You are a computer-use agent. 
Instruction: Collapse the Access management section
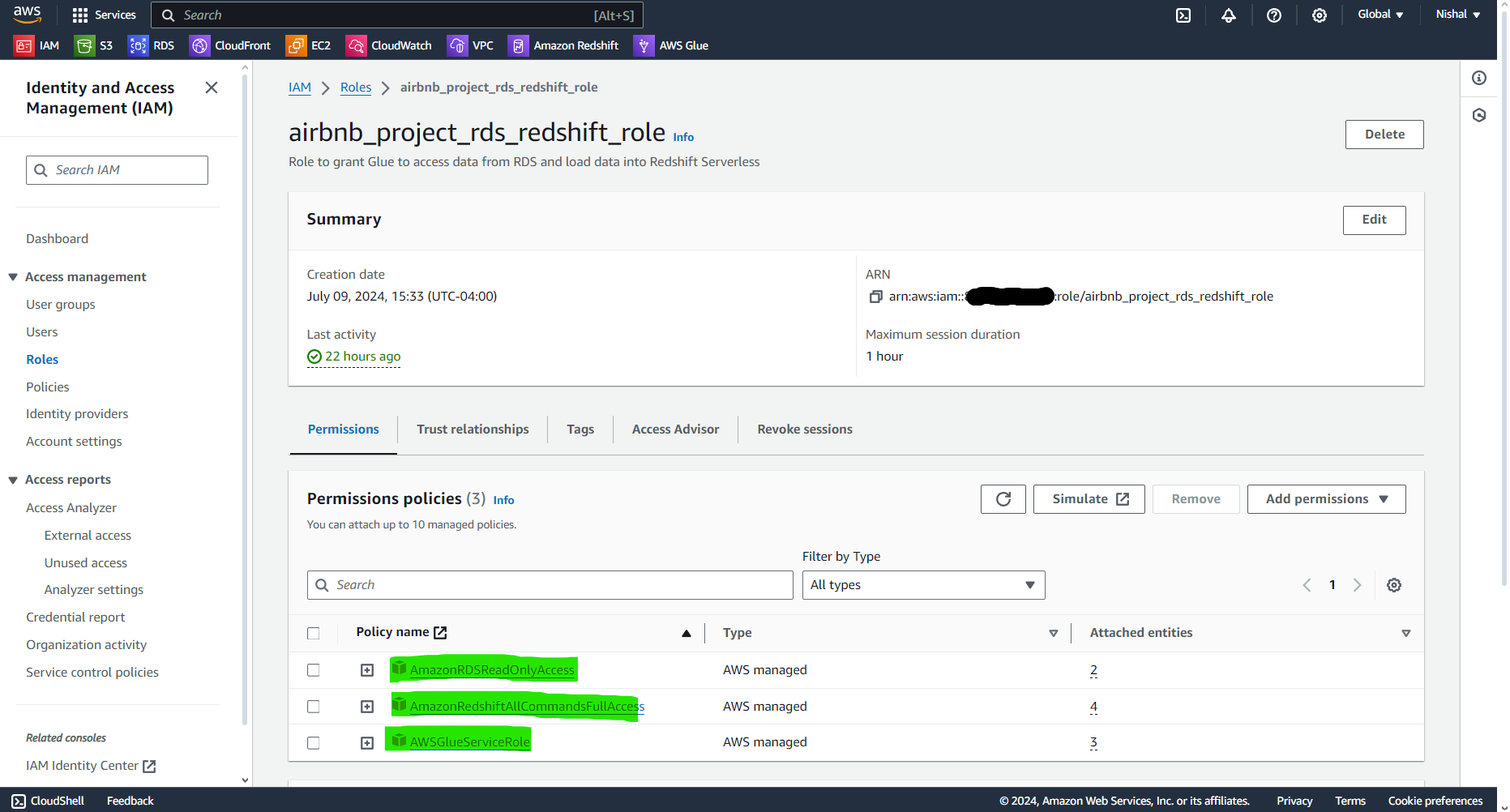[x=13, y=277]
